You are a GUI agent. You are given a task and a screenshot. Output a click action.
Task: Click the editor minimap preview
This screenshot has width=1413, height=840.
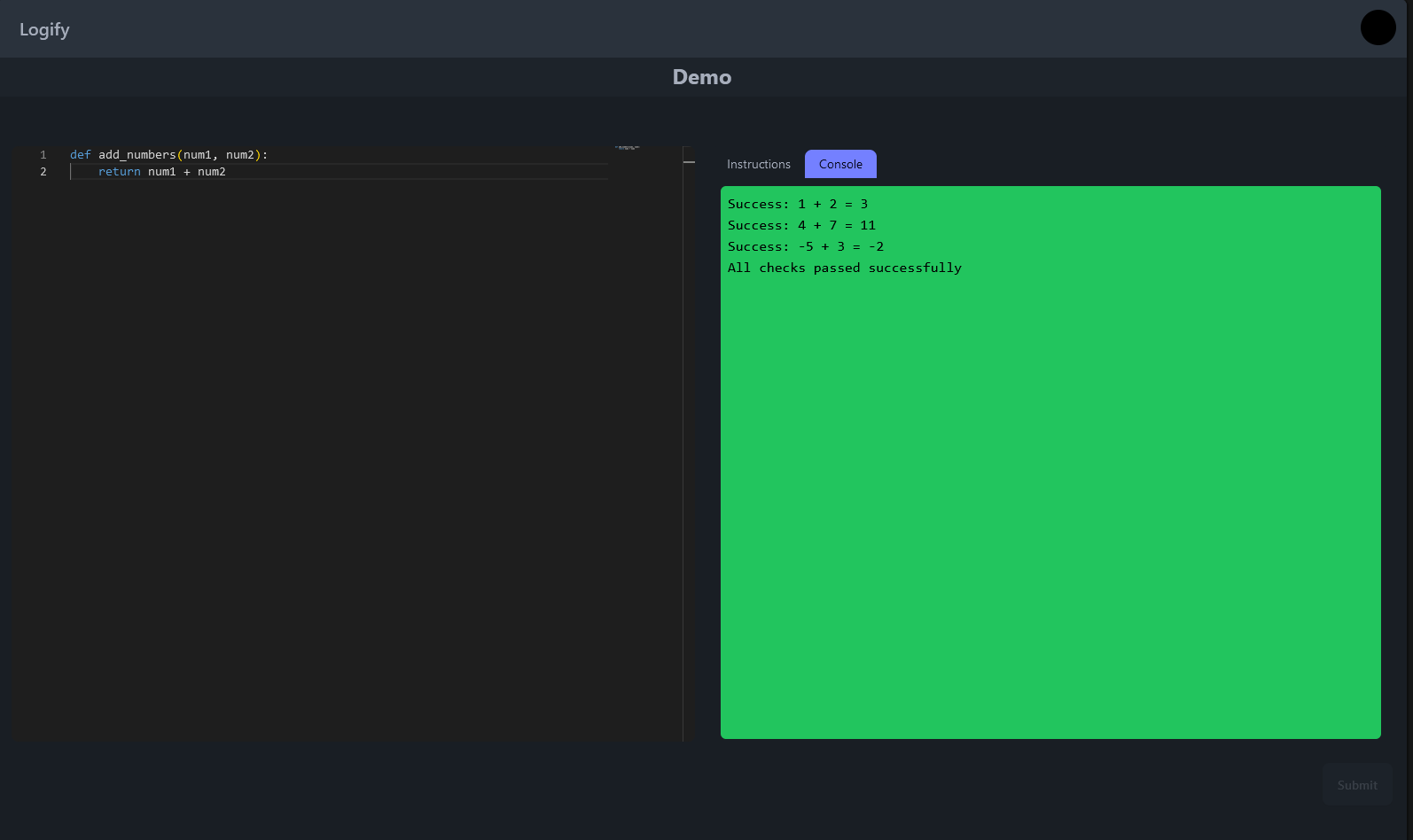point(627,148)
